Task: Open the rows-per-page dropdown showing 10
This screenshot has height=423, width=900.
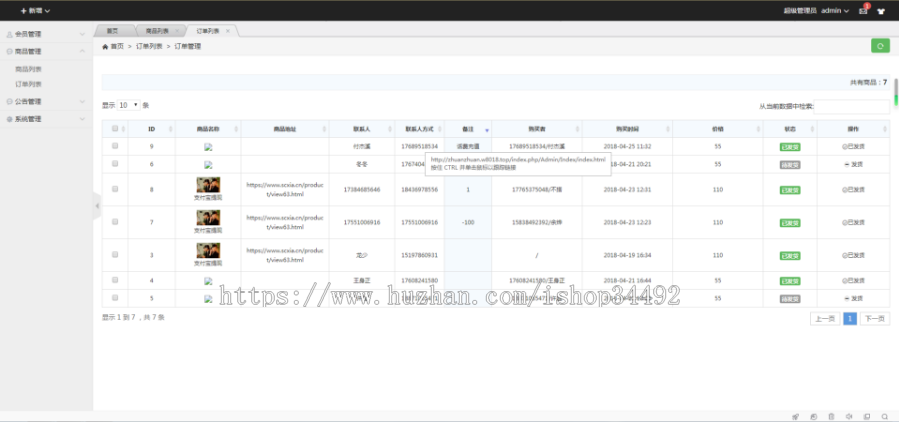Action: [x=129, y=105]
